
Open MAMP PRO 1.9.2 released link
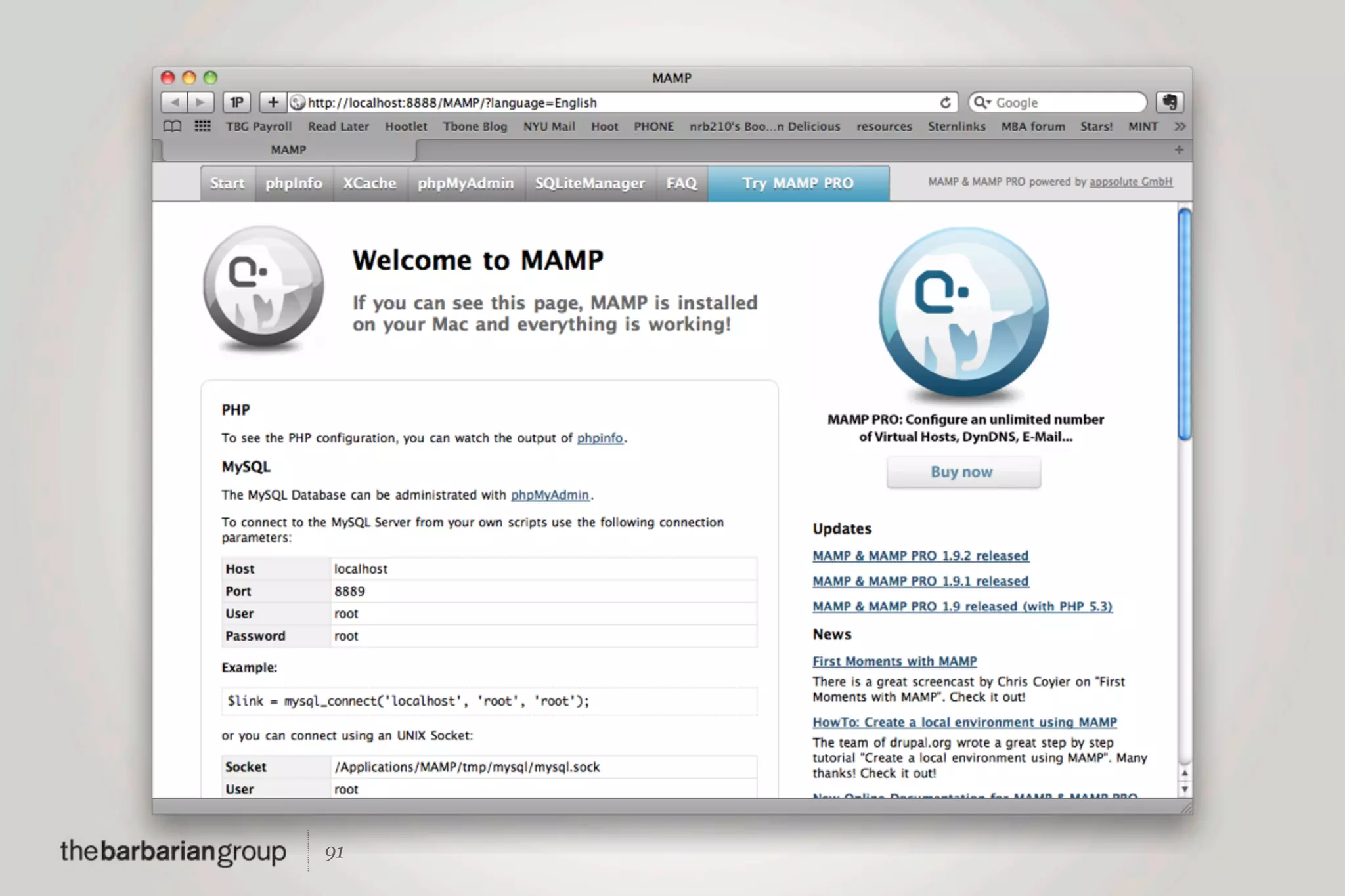[920, 555]
